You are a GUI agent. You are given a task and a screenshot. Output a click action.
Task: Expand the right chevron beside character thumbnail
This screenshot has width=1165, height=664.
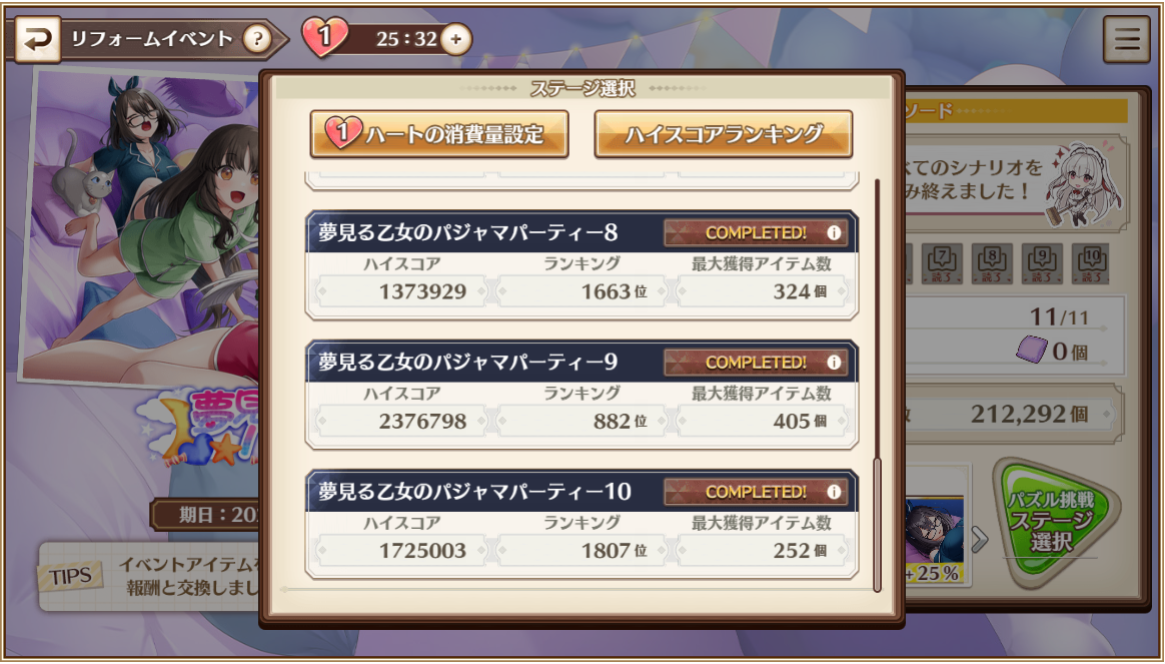click(979, 538)
